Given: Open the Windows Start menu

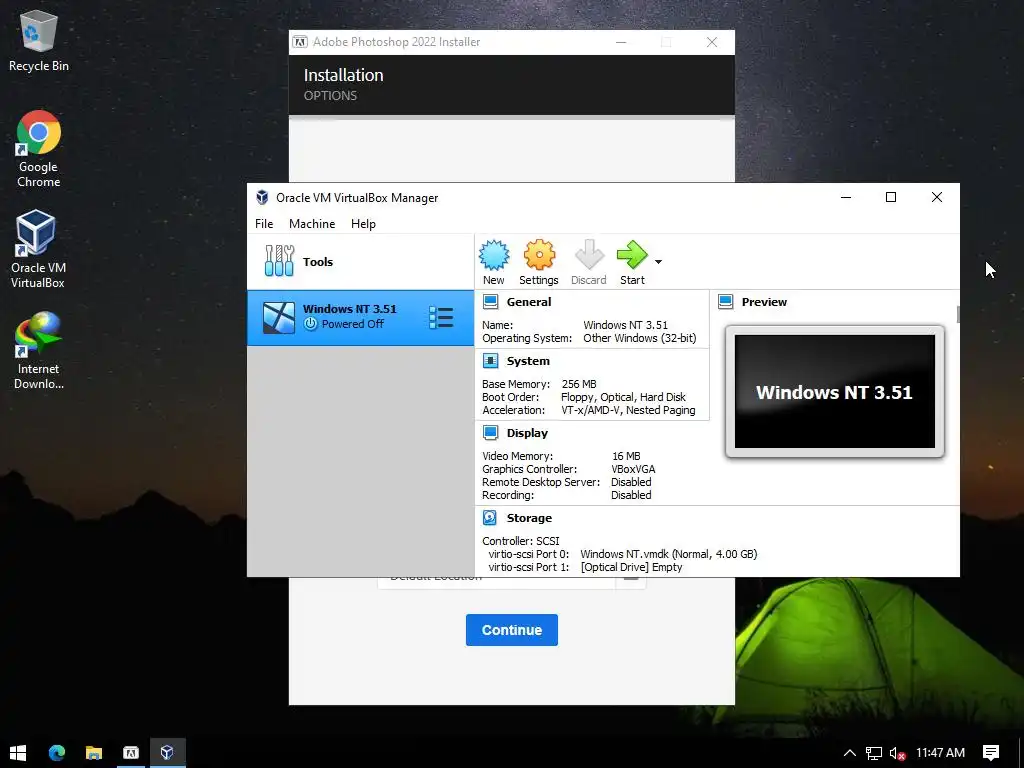Looking at the screenshot, I should (x=18, y=752).
